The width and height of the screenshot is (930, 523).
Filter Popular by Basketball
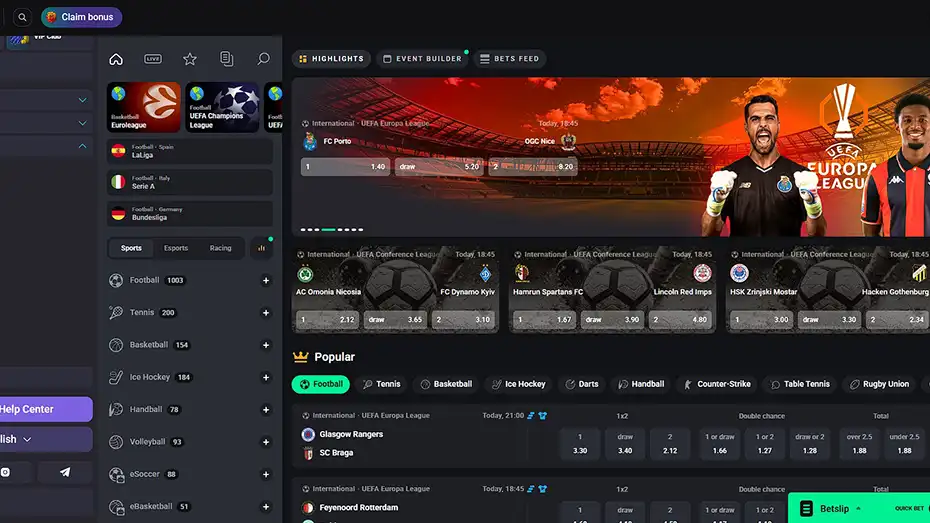[447, 384]
